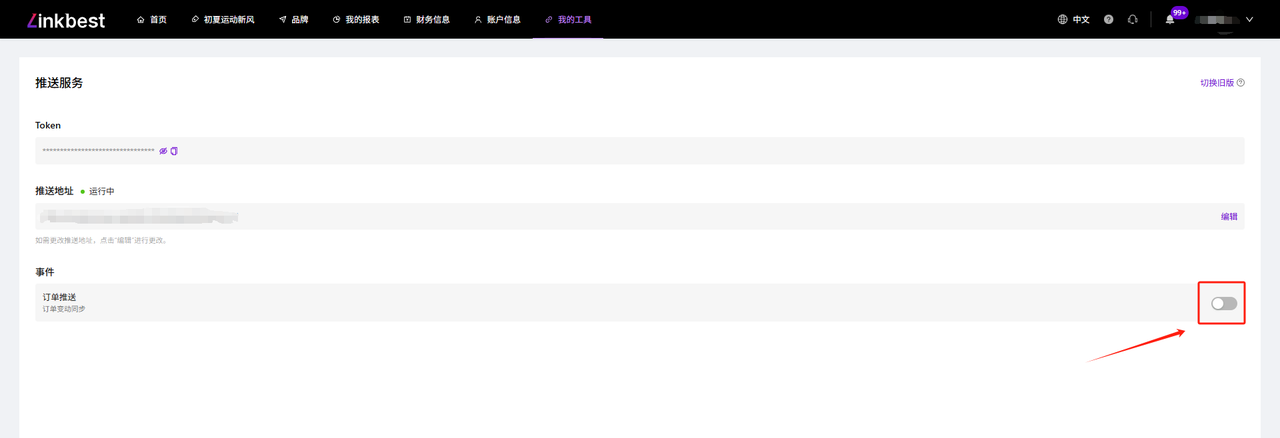Open the 我的报表 menu item
1280x438 pixels.
coord(356,20)
